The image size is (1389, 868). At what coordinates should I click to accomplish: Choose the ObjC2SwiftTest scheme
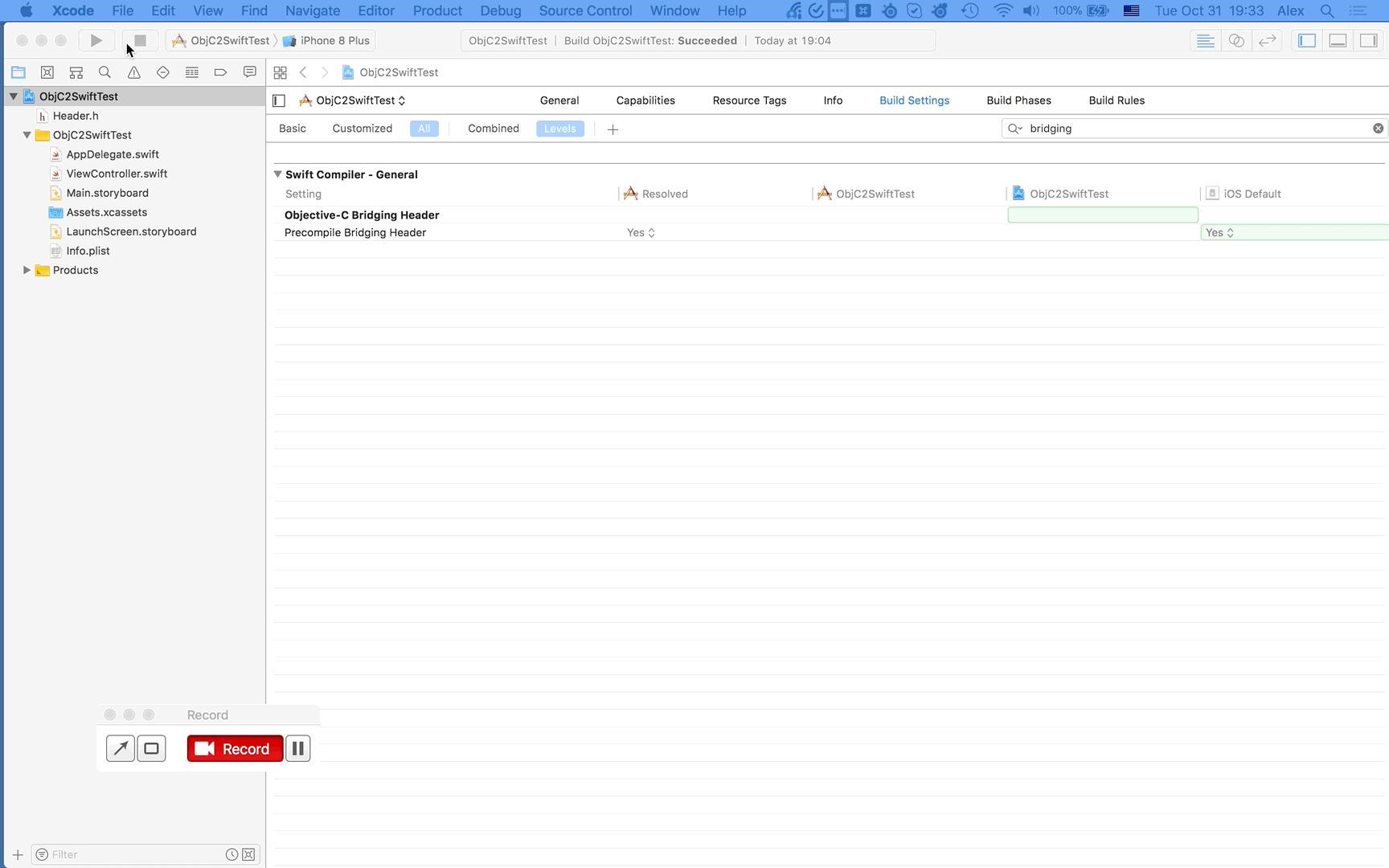point(221,40)
